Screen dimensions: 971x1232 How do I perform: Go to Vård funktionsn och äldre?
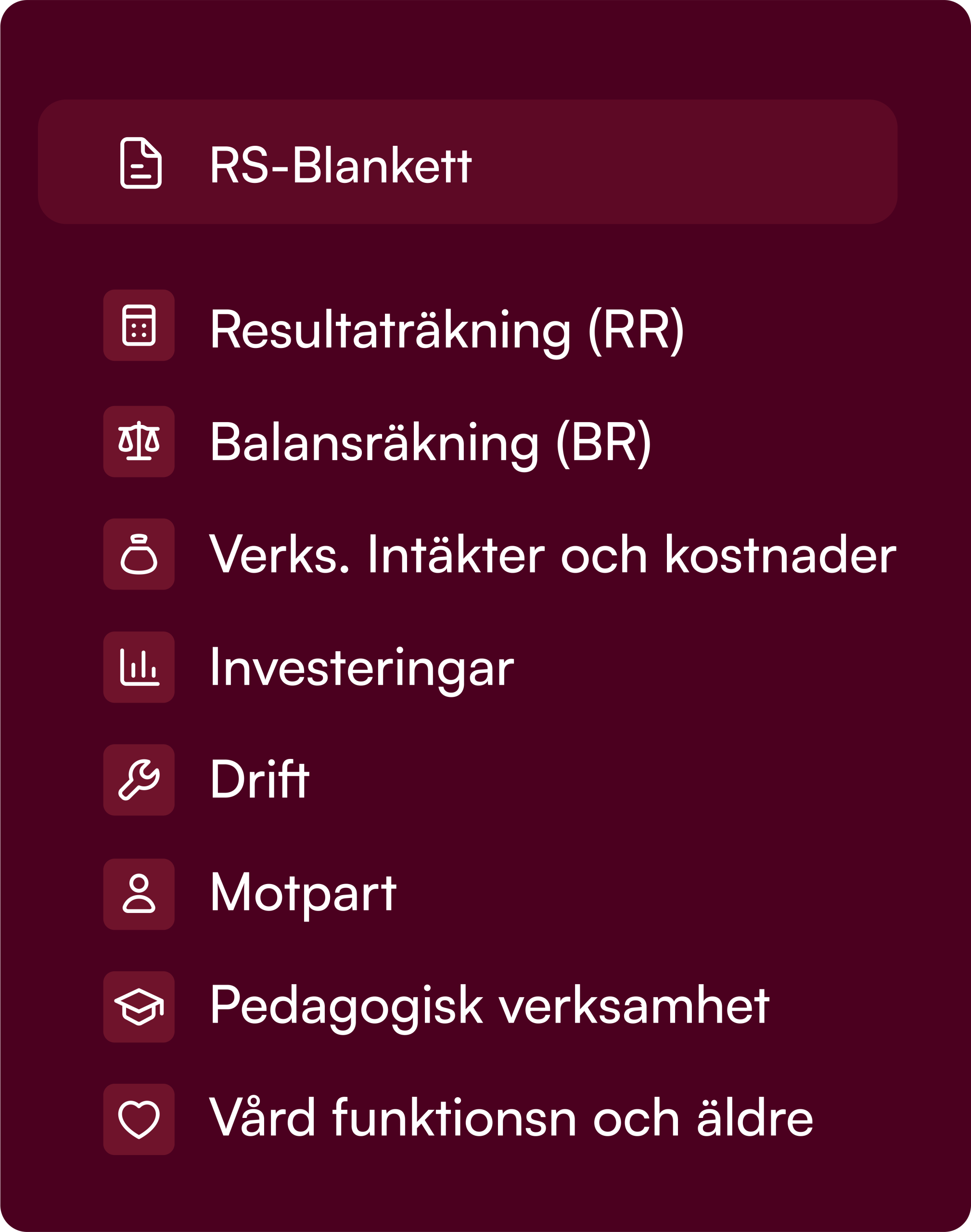(511, 1119)
